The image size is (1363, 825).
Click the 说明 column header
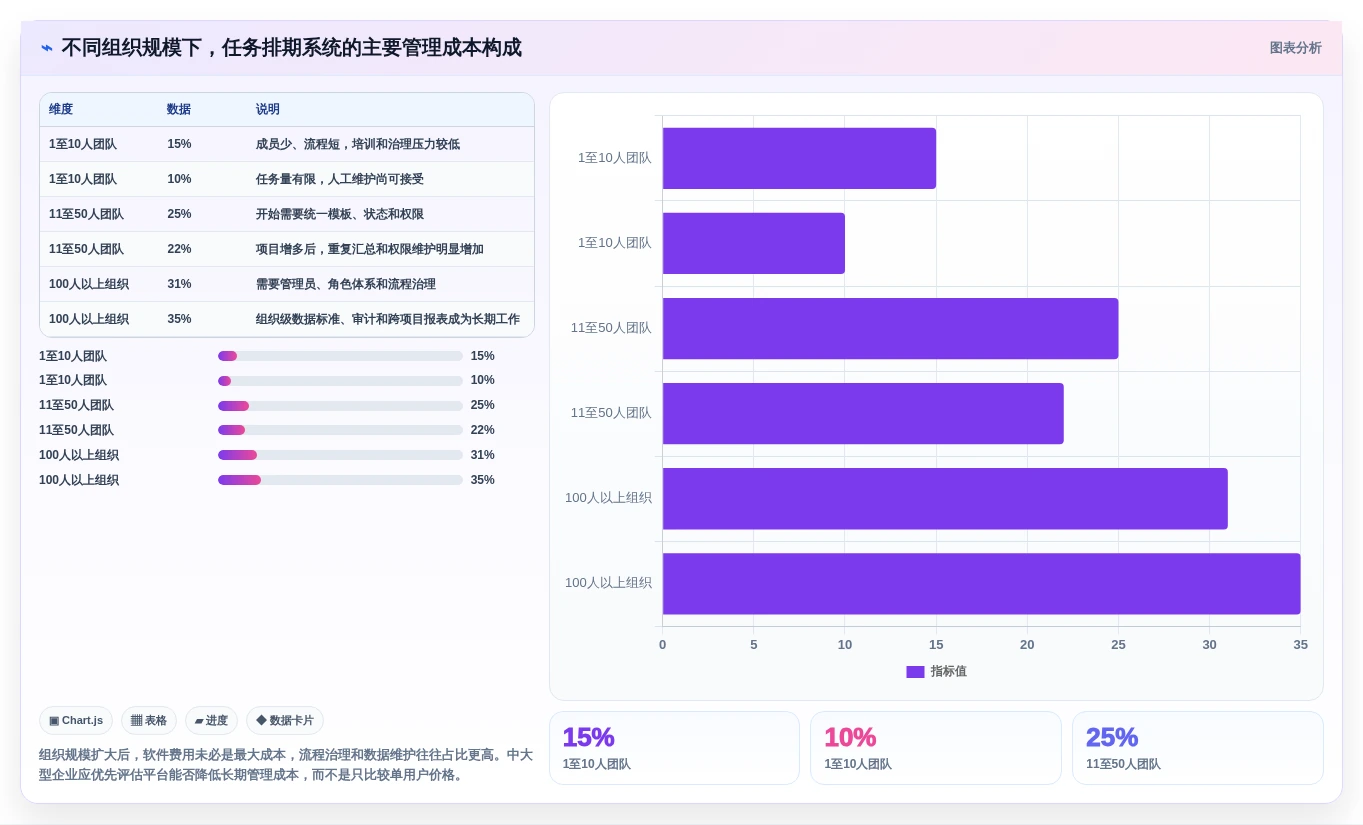pyautogui.click(x=268, y=109)
